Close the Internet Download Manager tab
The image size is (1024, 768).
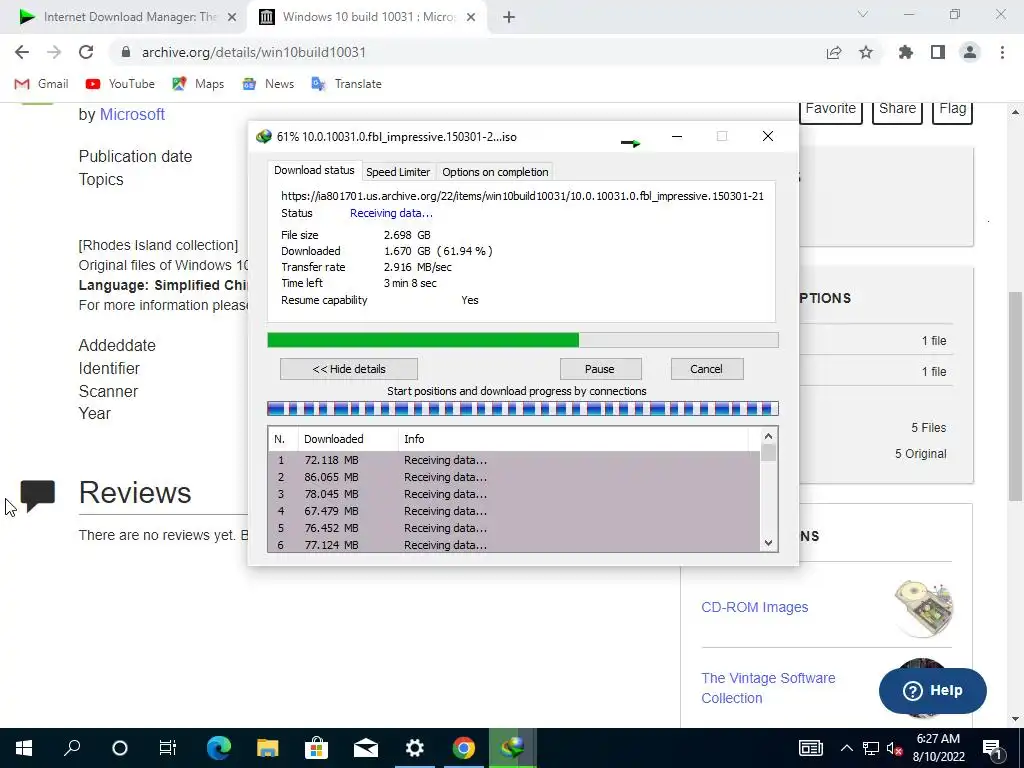point(232,18)
